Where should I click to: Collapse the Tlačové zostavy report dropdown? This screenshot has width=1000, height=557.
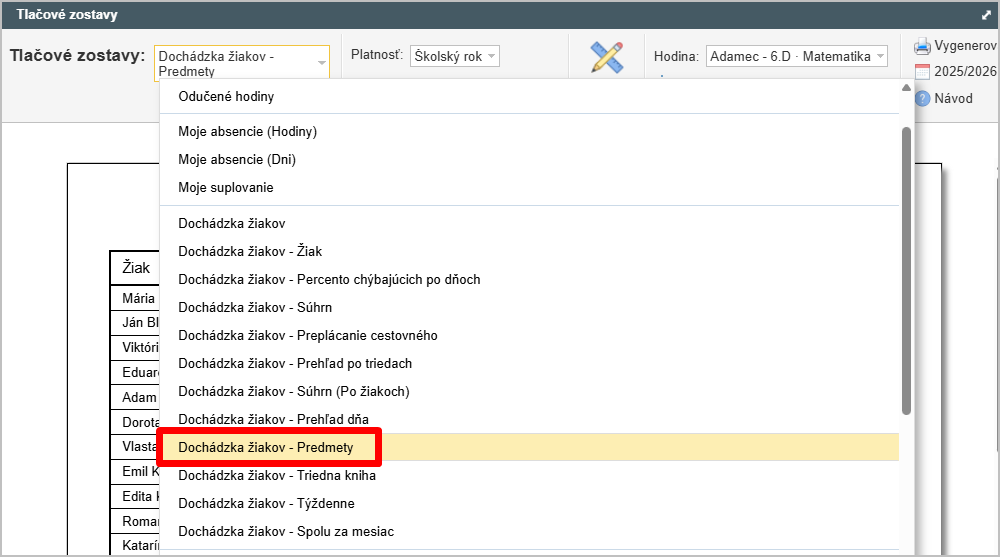(x=322, y=62)
